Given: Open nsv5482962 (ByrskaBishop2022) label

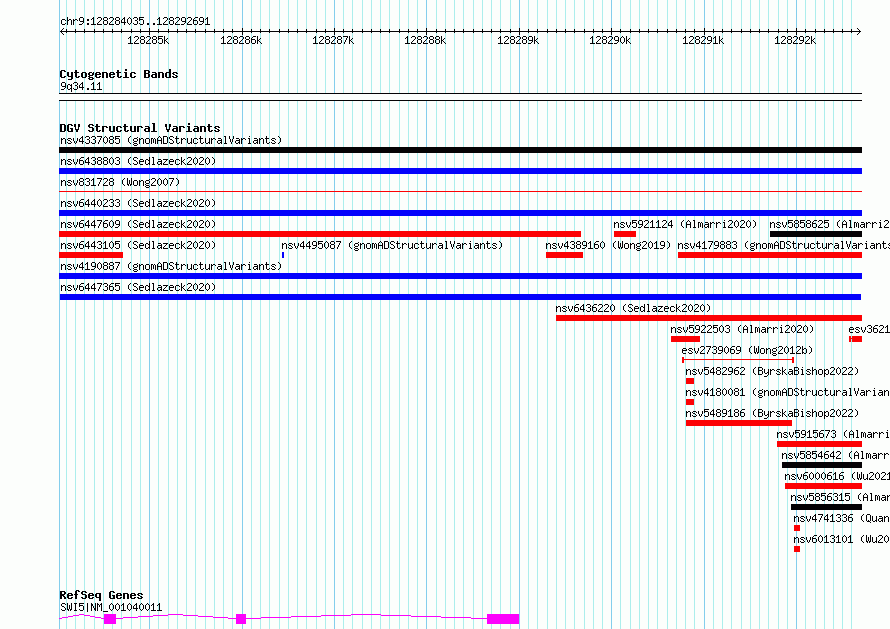Looking at the screenshot, I should point(772,371).
